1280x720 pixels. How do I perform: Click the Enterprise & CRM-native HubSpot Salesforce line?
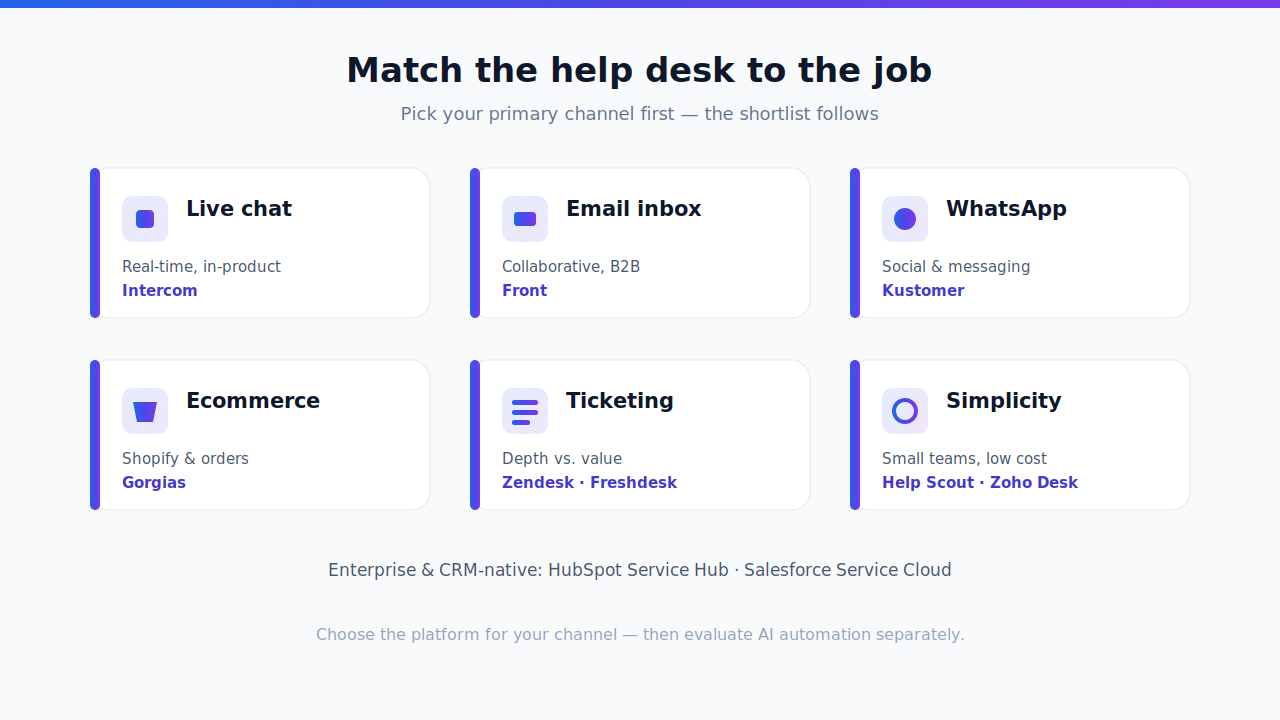[640, 570]
